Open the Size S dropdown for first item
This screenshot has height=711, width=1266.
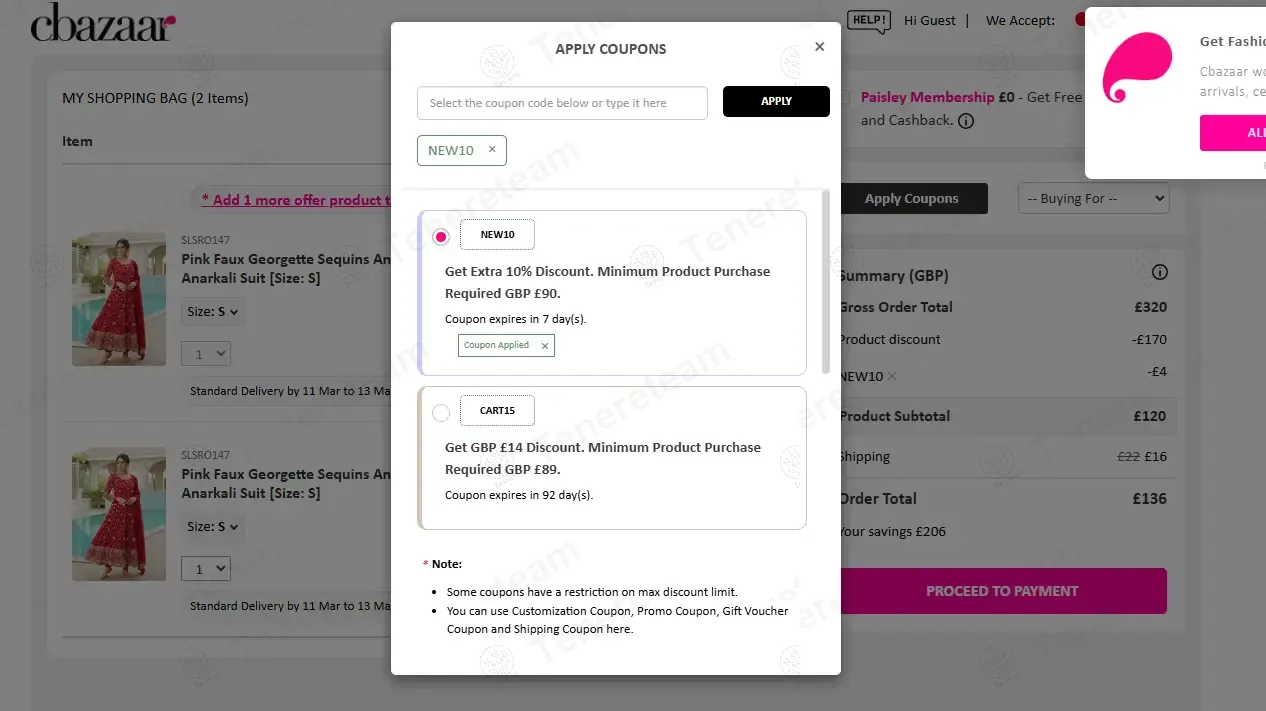[213, 312]
